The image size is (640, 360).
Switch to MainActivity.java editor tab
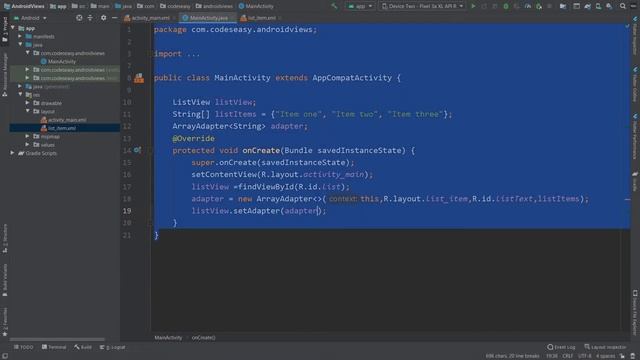(207, 18)
